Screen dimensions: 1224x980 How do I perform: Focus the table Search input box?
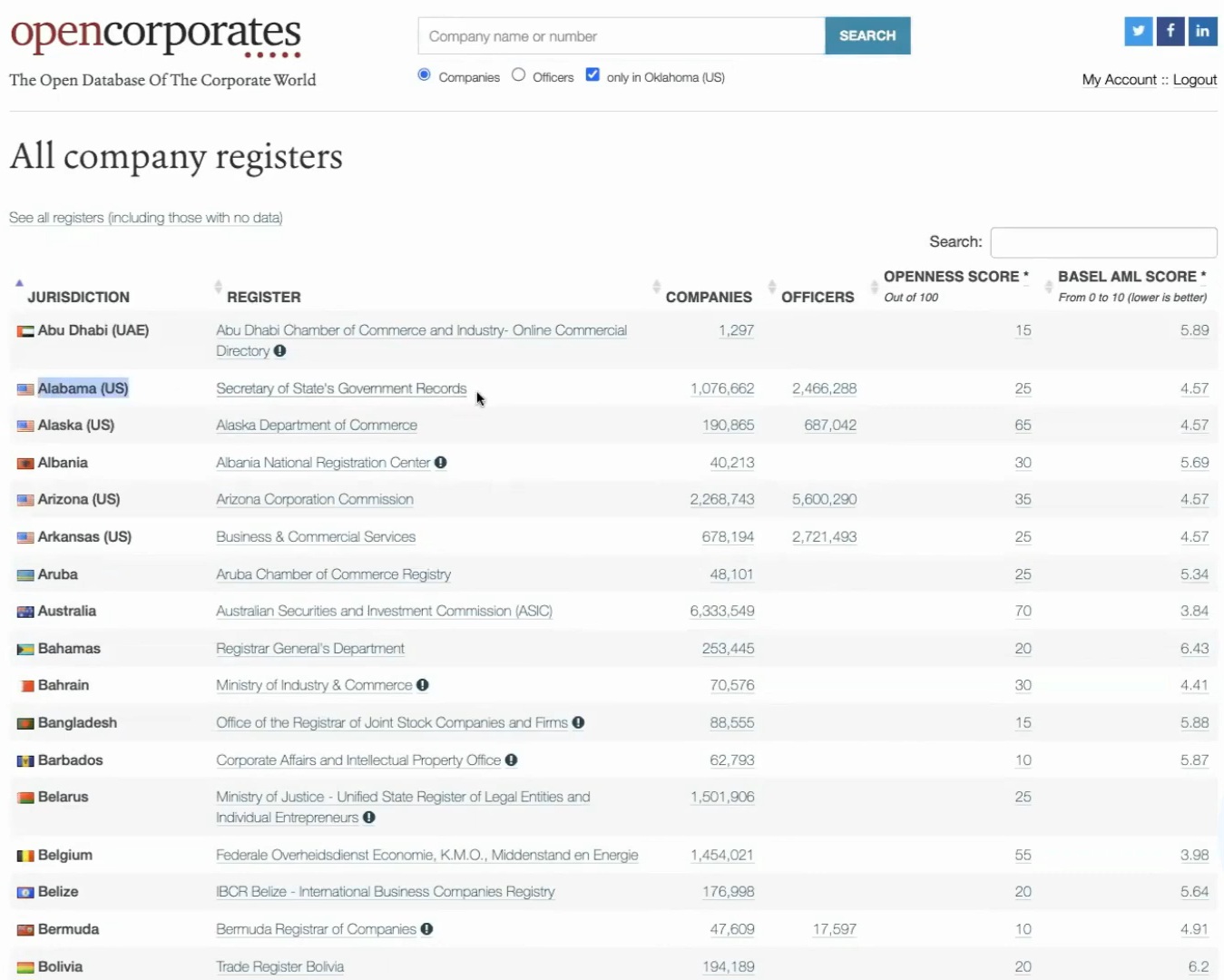pos(1103,242)
